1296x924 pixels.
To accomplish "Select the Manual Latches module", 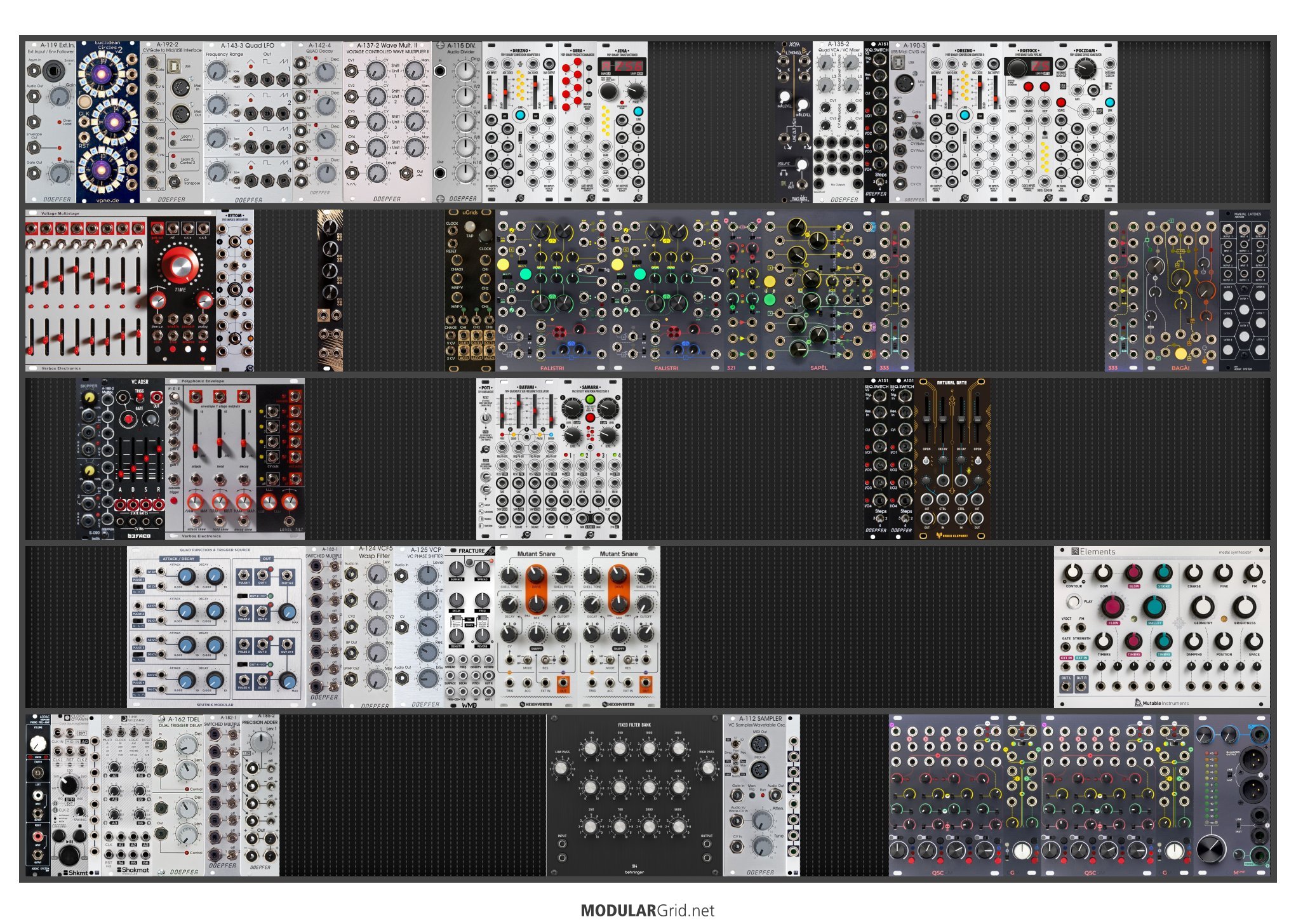I will 1245,291.
